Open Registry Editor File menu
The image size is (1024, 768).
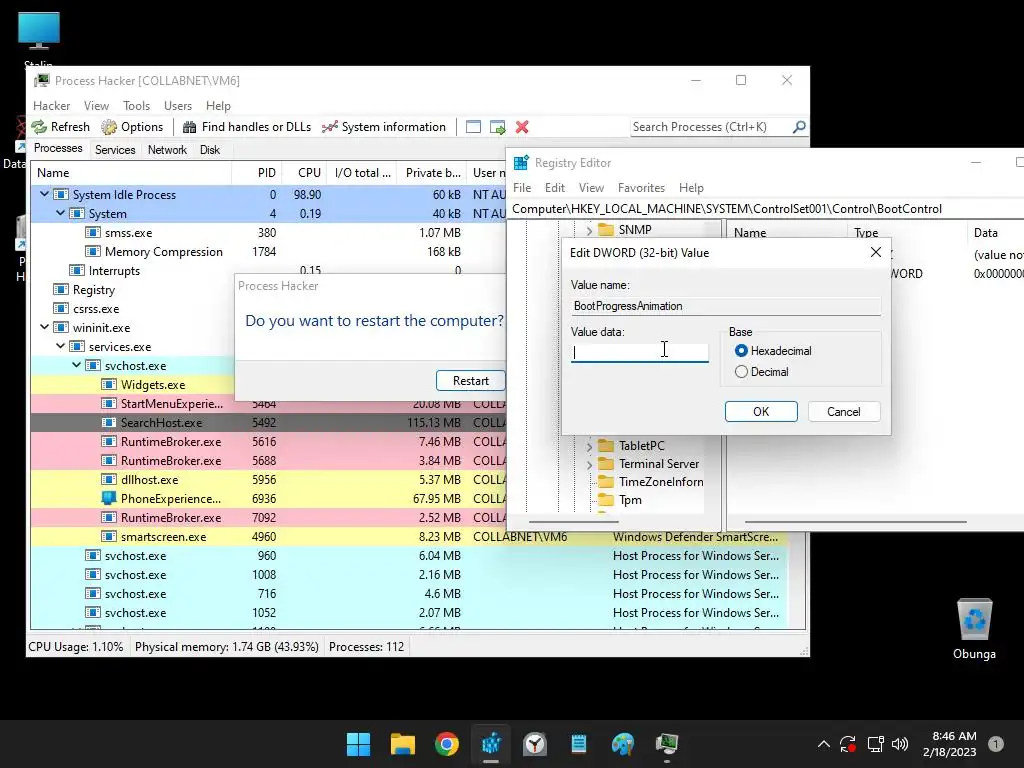[x=522, y=188]
